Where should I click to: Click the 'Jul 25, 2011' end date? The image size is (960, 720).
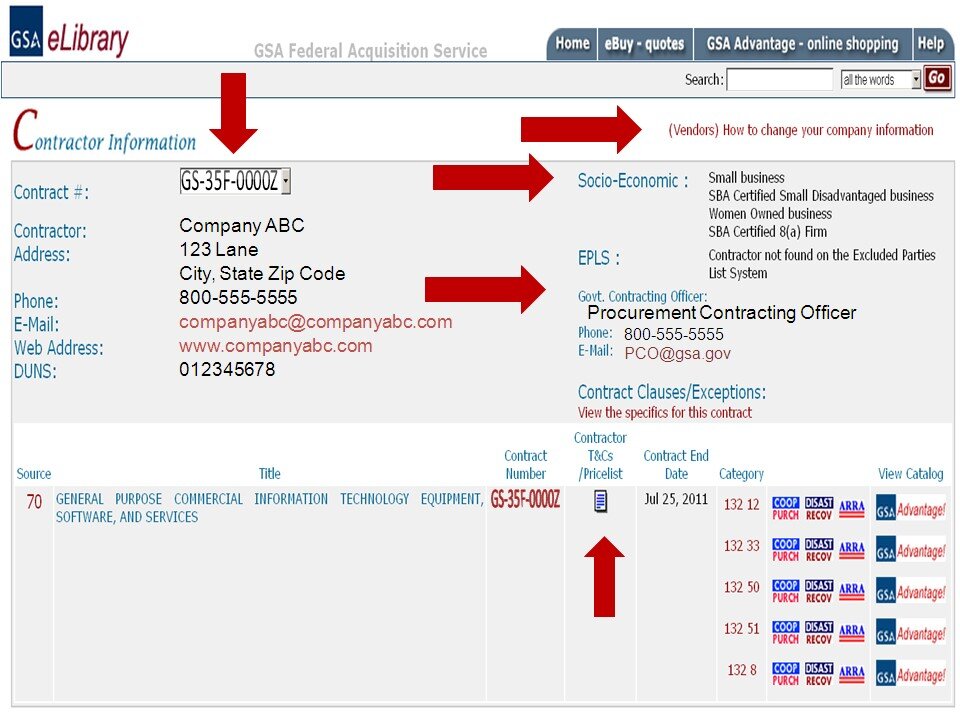coord(676,500)
